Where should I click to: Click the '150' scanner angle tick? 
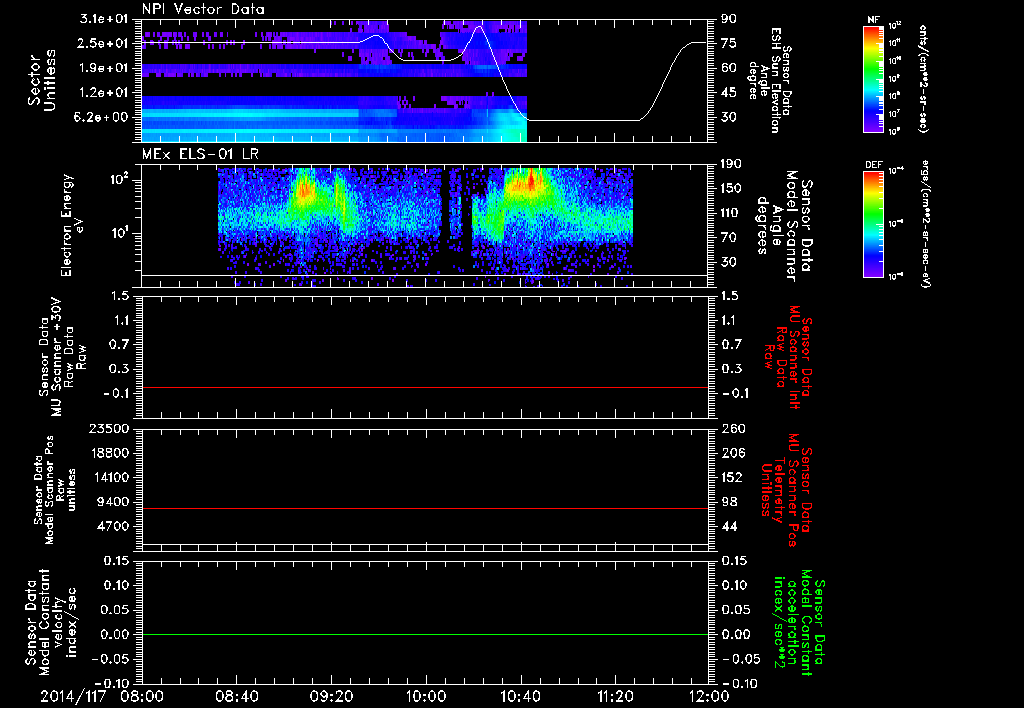click(732, 188)
